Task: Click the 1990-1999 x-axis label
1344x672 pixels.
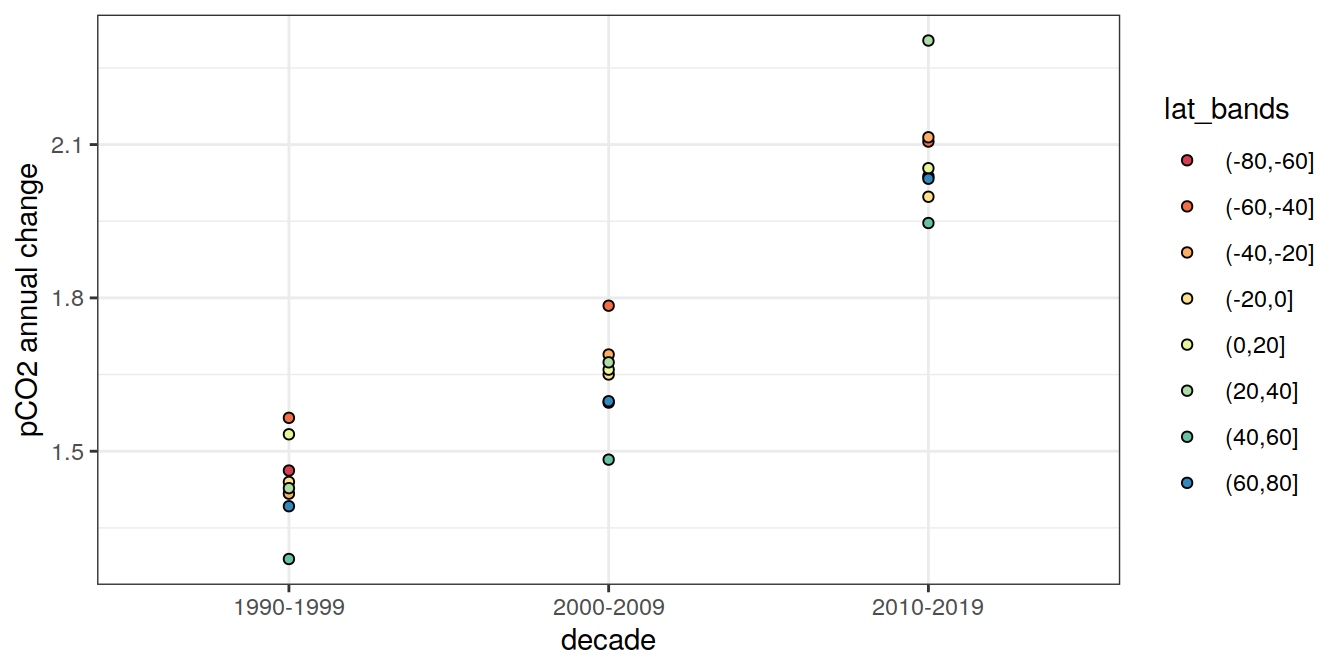Action: pos(289,607)
